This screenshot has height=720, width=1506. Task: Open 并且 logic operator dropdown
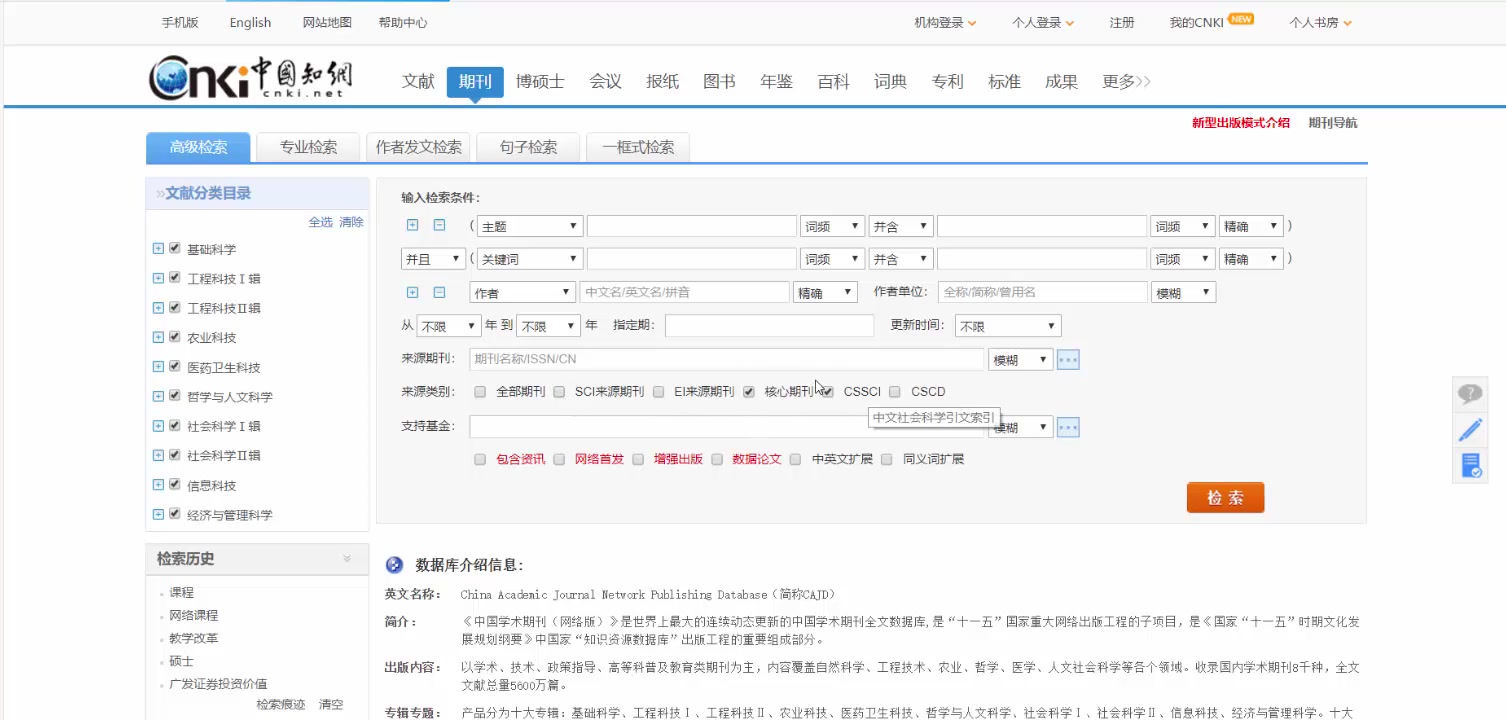pos(433,259)
